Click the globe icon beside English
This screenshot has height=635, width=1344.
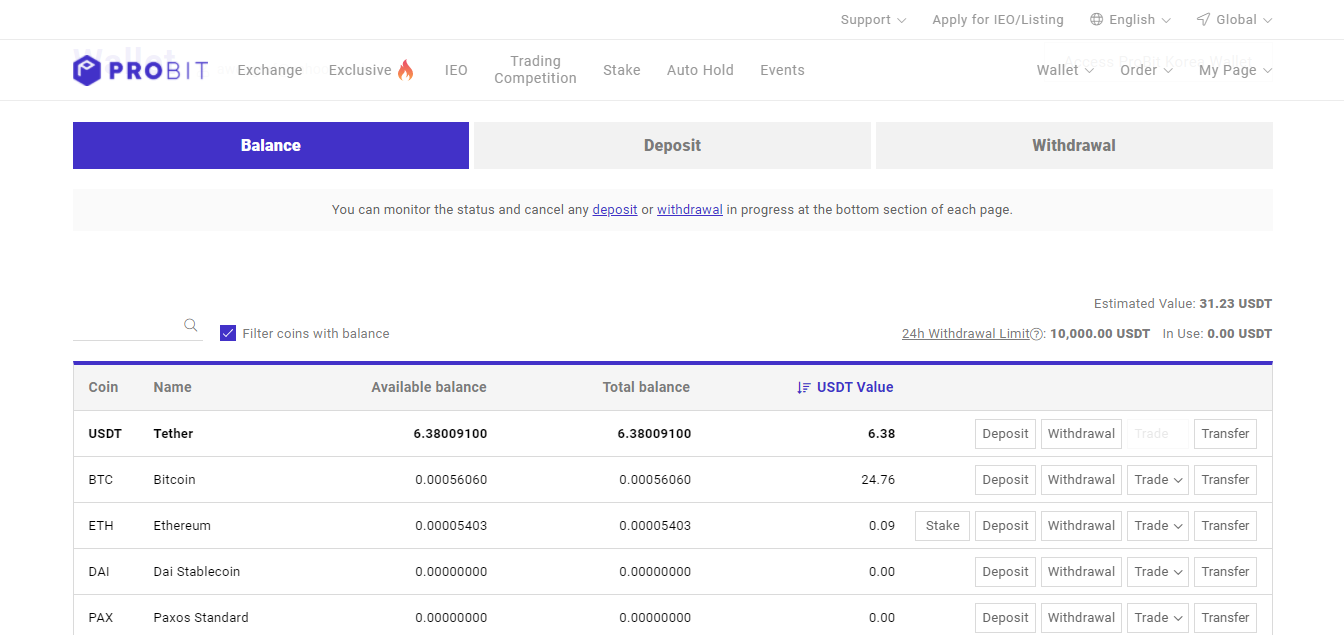coord(1096,20)
